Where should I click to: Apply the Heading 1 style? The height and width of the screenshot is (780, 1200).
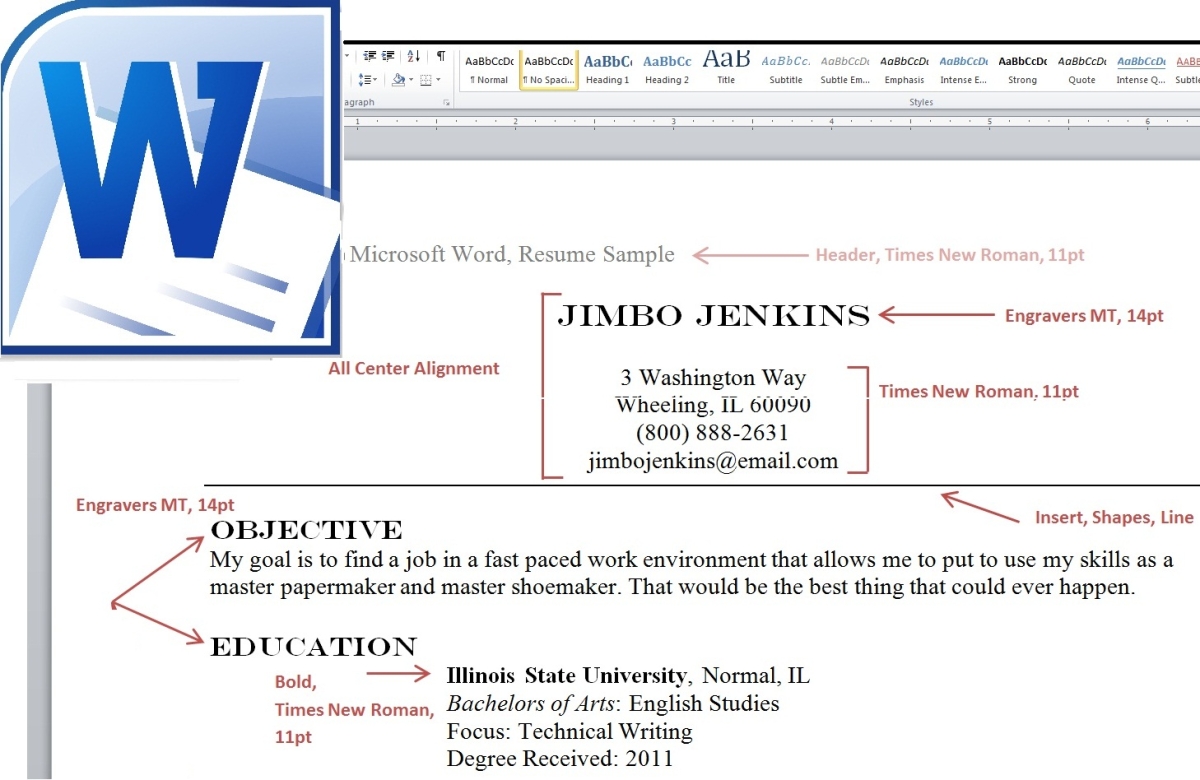coord(607,67)
